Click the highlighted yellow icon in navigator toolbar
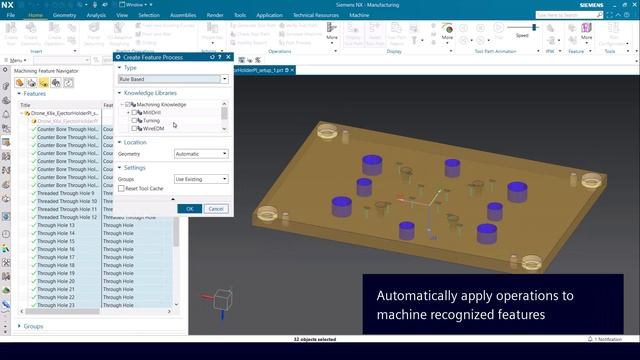Screen dimensions: 640x360 click(x=44, y=83)
